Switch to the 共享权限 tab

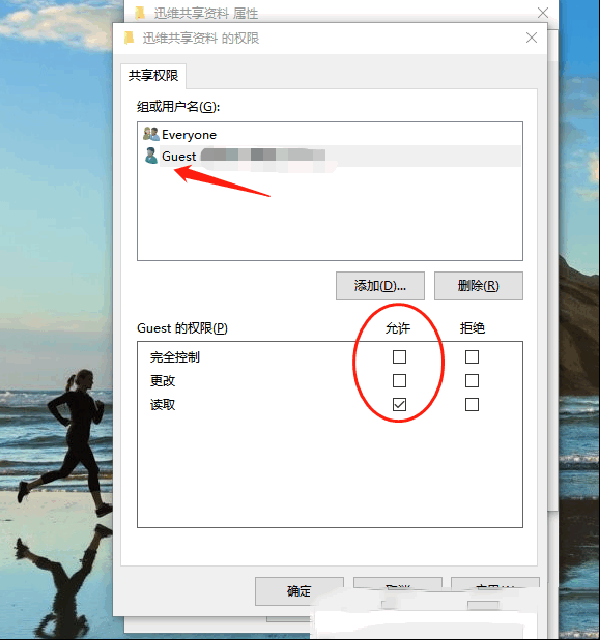[x=153, y=76]
